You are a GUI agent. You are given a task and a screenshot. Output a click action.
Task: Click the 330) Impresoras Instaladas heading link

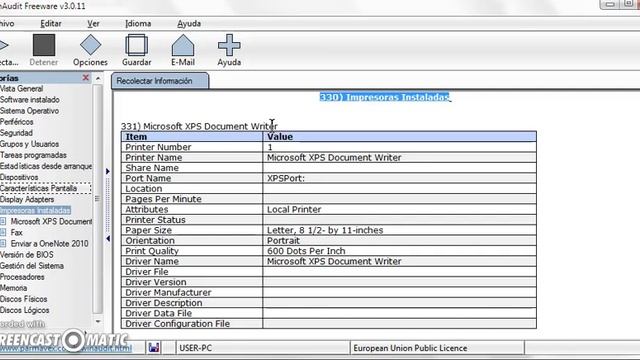[384, 97]
